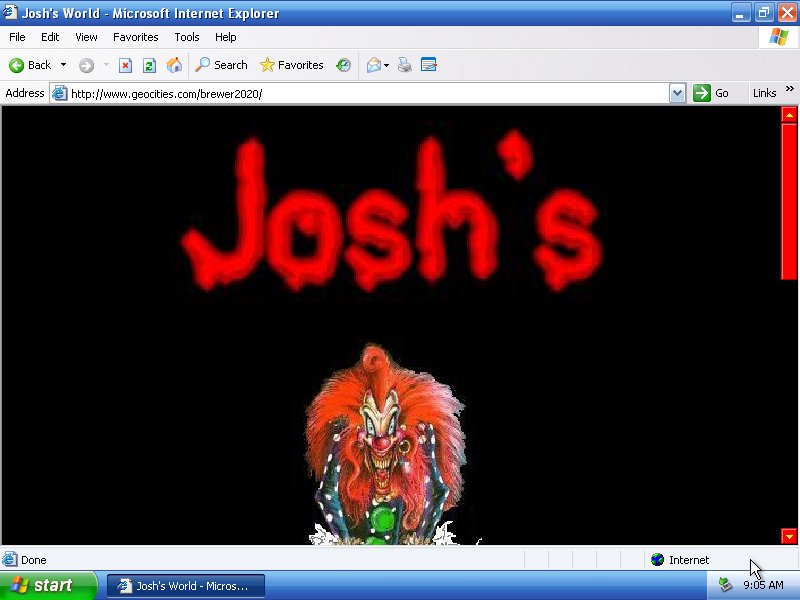Viewport: 800px width, 600px height.
Task: Go to Home page icon
Action: [x=174, y=65]
